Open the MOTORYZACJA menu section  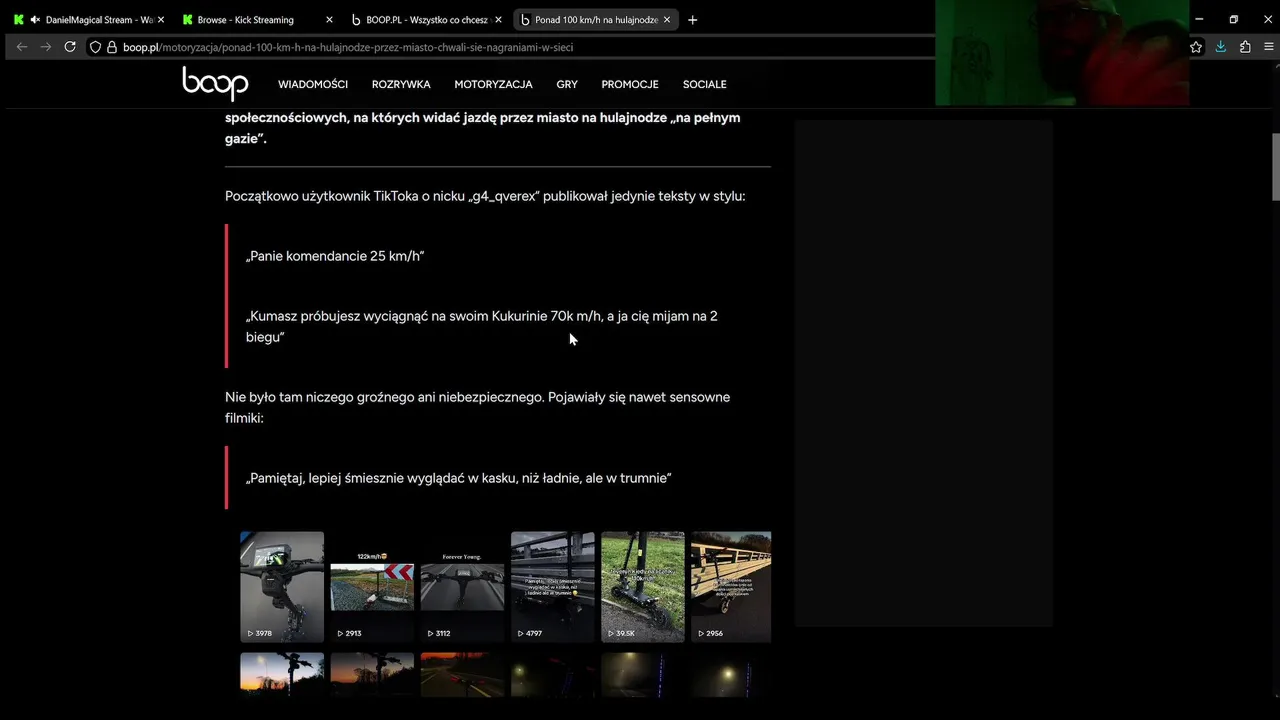point(493,85)
